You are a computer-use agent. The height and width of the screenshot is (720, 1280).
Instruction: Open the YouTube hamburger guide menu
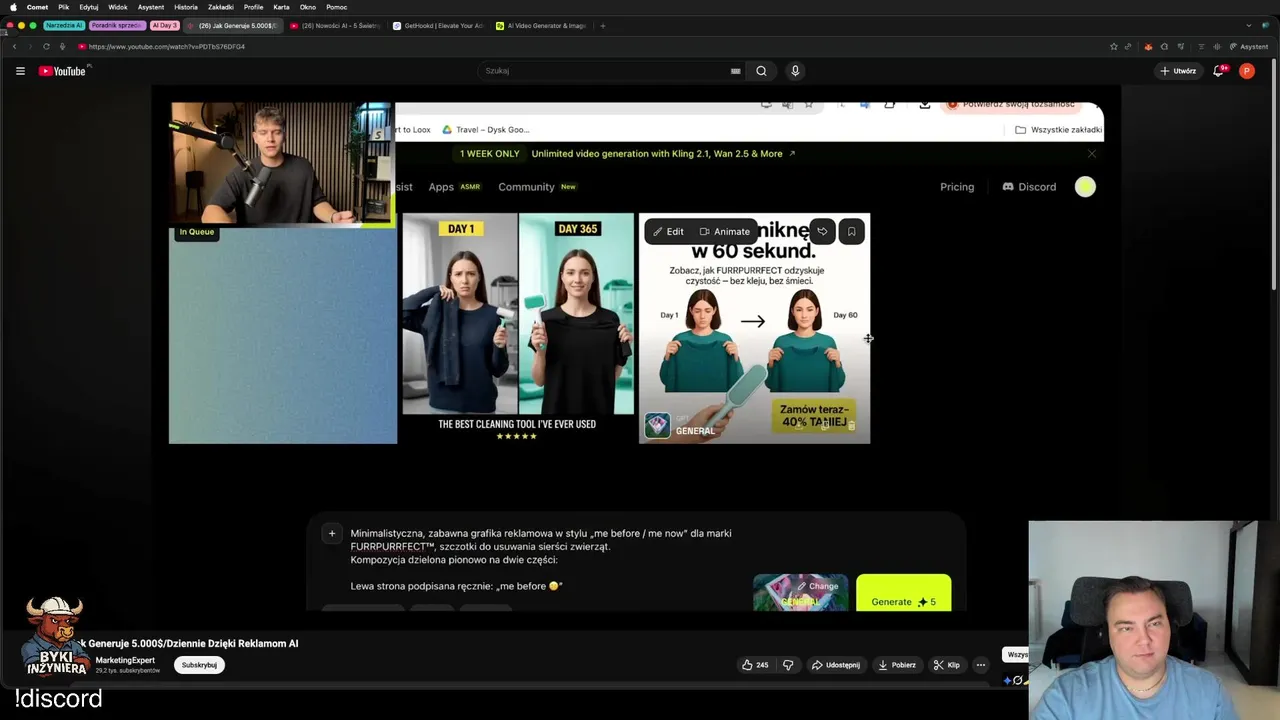coord(20,71)
